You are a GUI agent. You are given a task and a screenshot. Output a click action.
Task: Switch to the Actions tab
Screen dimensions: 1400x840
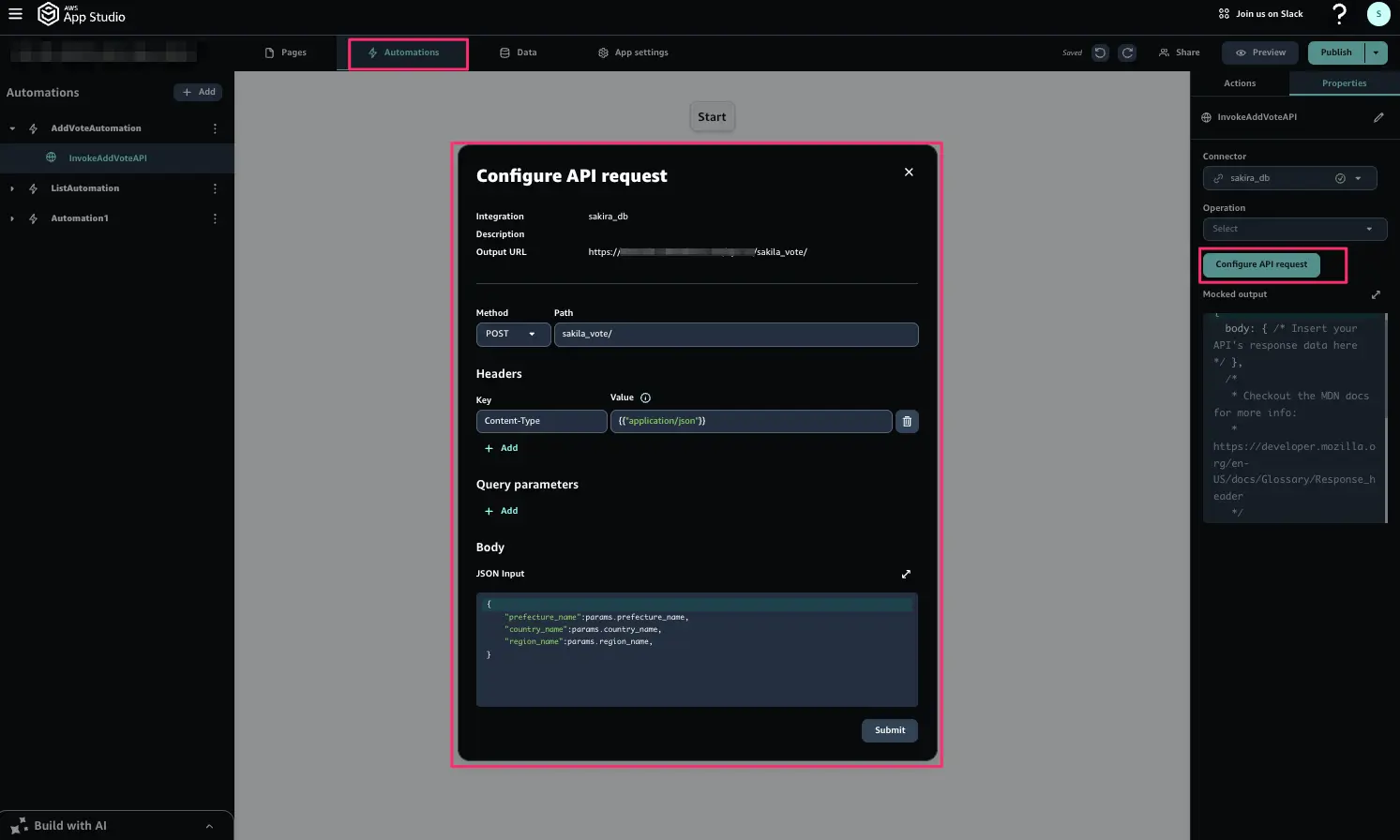(x=1239, y=83)
